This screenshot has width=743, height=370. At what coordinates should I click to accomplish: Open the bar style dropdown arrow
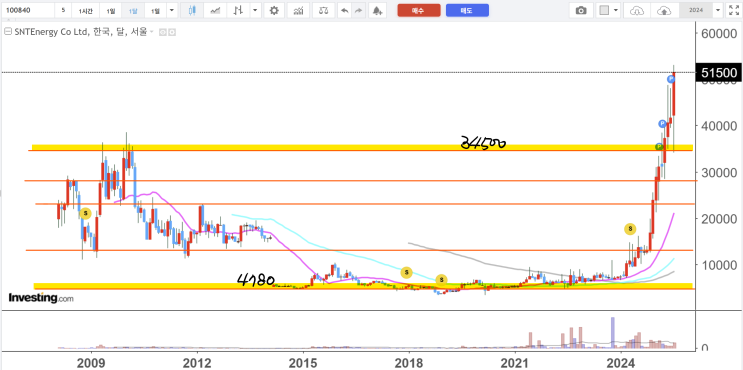[x=256, y=10]
